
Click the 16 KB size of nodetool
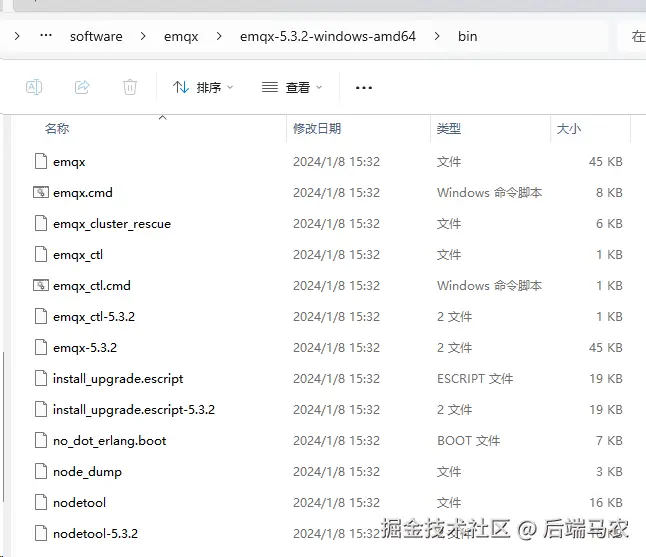(x=606, y=502)
